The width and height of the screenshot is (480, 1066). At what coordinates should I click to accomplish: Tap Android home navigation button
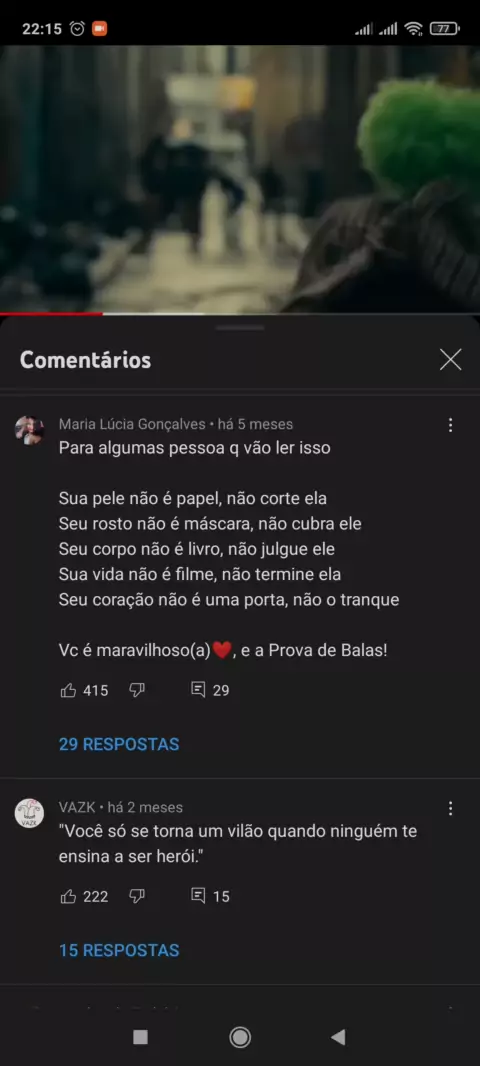point(240,1037)
